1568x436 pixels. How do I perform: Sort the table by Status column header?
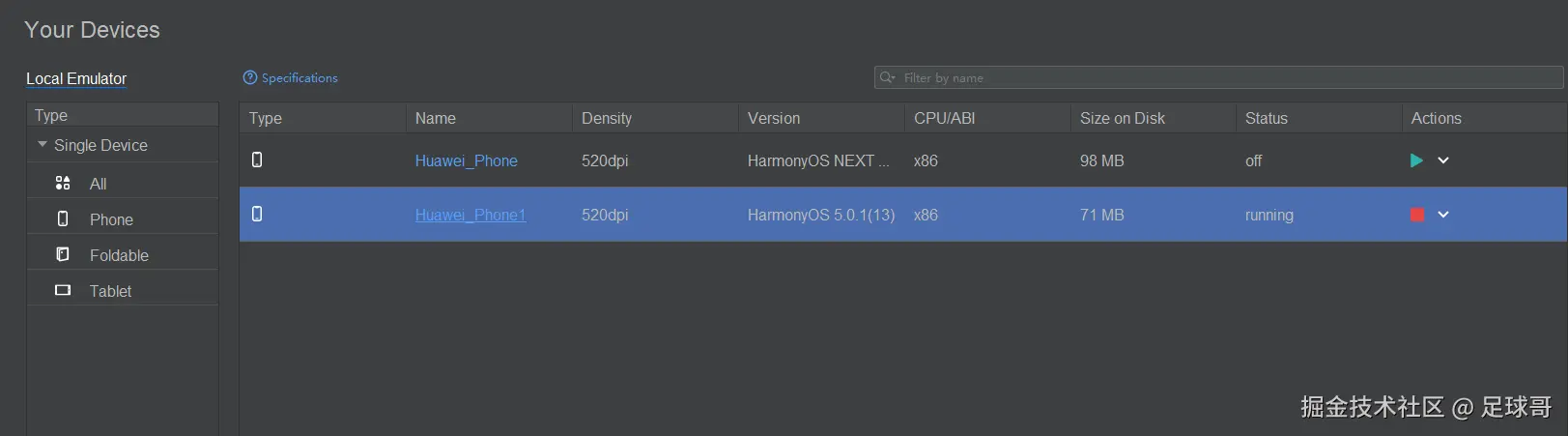tap(1266, 118)
